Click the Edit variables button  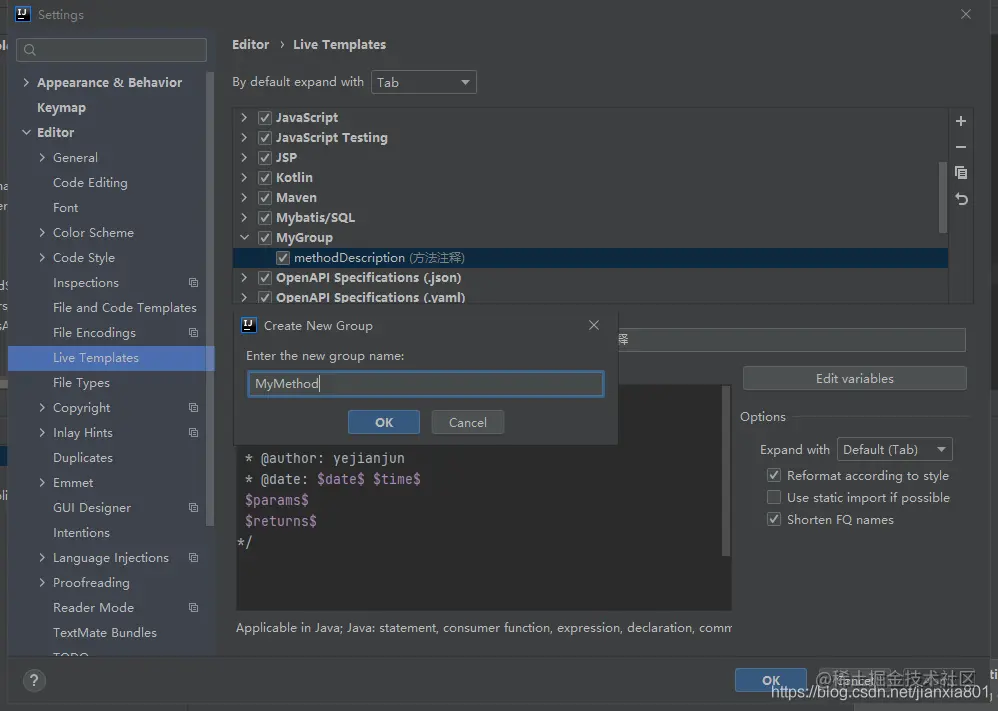tap(855, 379)
